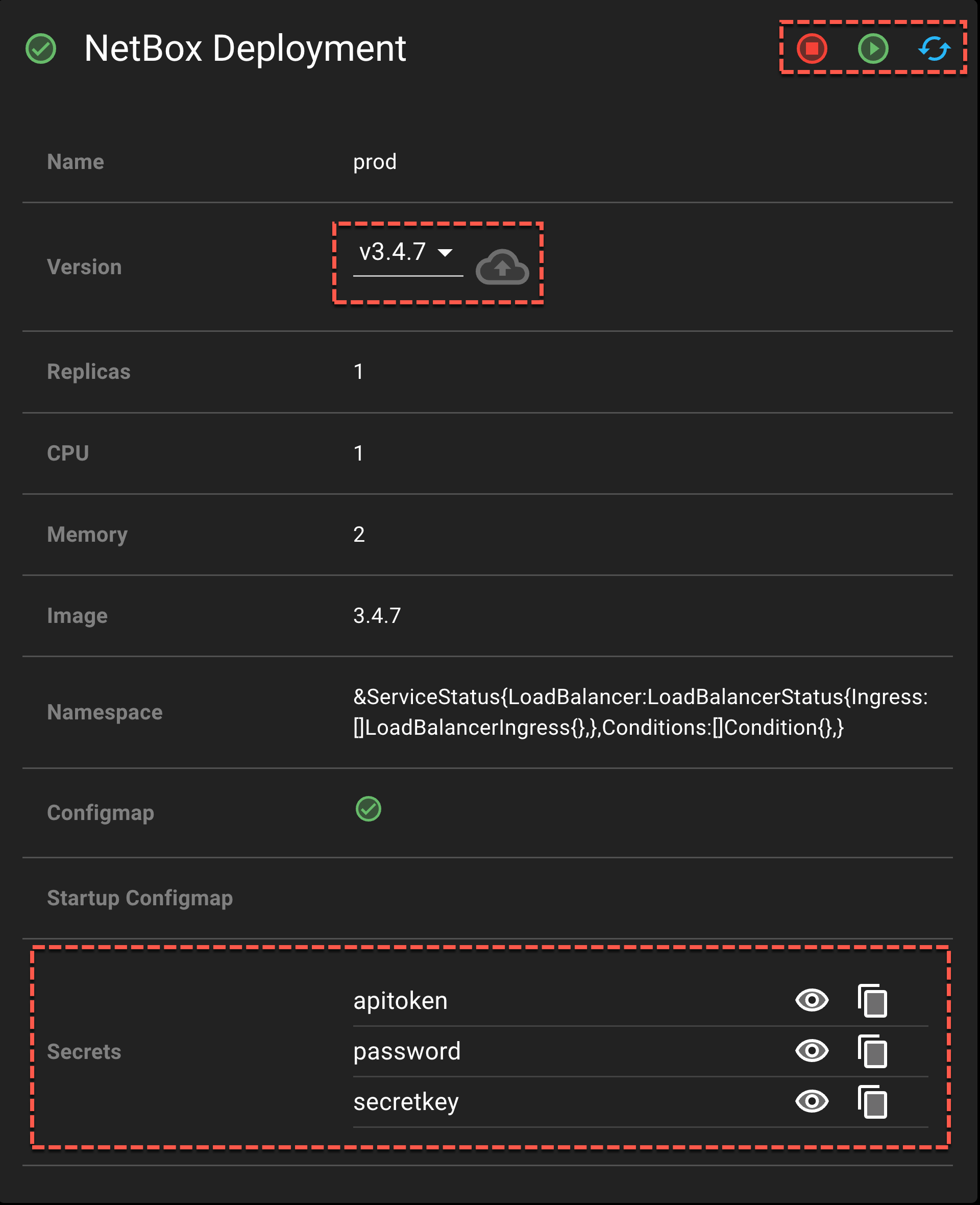The height and width of the screenshot is (1205, 980).
Task: Copy the password secret value
Action: click(872, 1051)
